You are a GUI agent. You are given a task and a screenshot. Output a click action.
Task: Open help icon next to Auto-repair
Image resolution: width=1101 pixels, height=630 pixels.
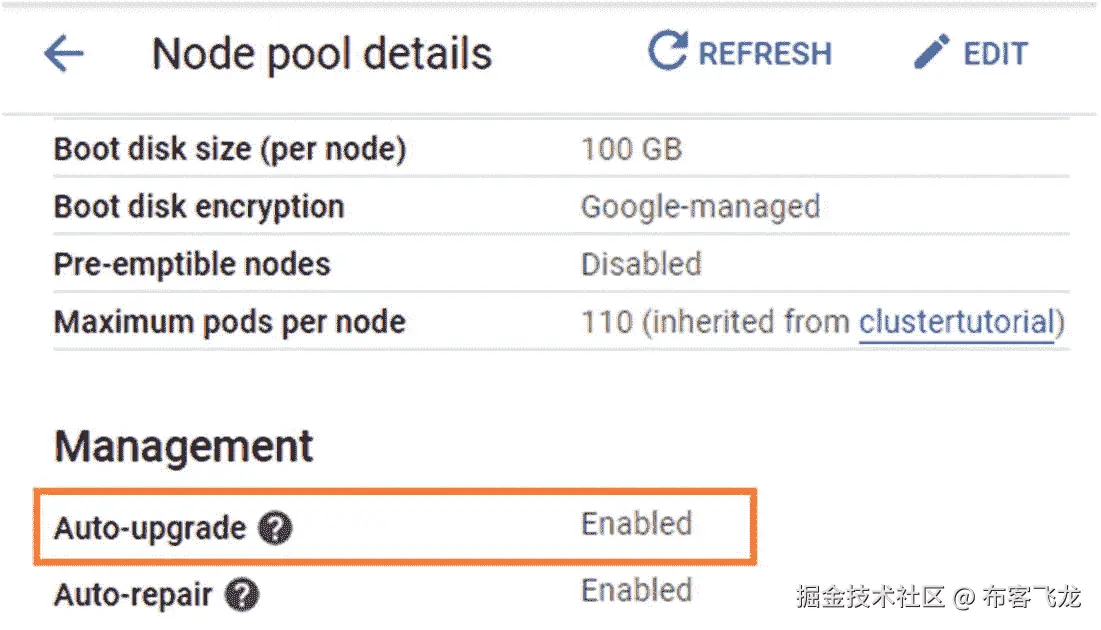pyautogui.click(x=242, y=595)
